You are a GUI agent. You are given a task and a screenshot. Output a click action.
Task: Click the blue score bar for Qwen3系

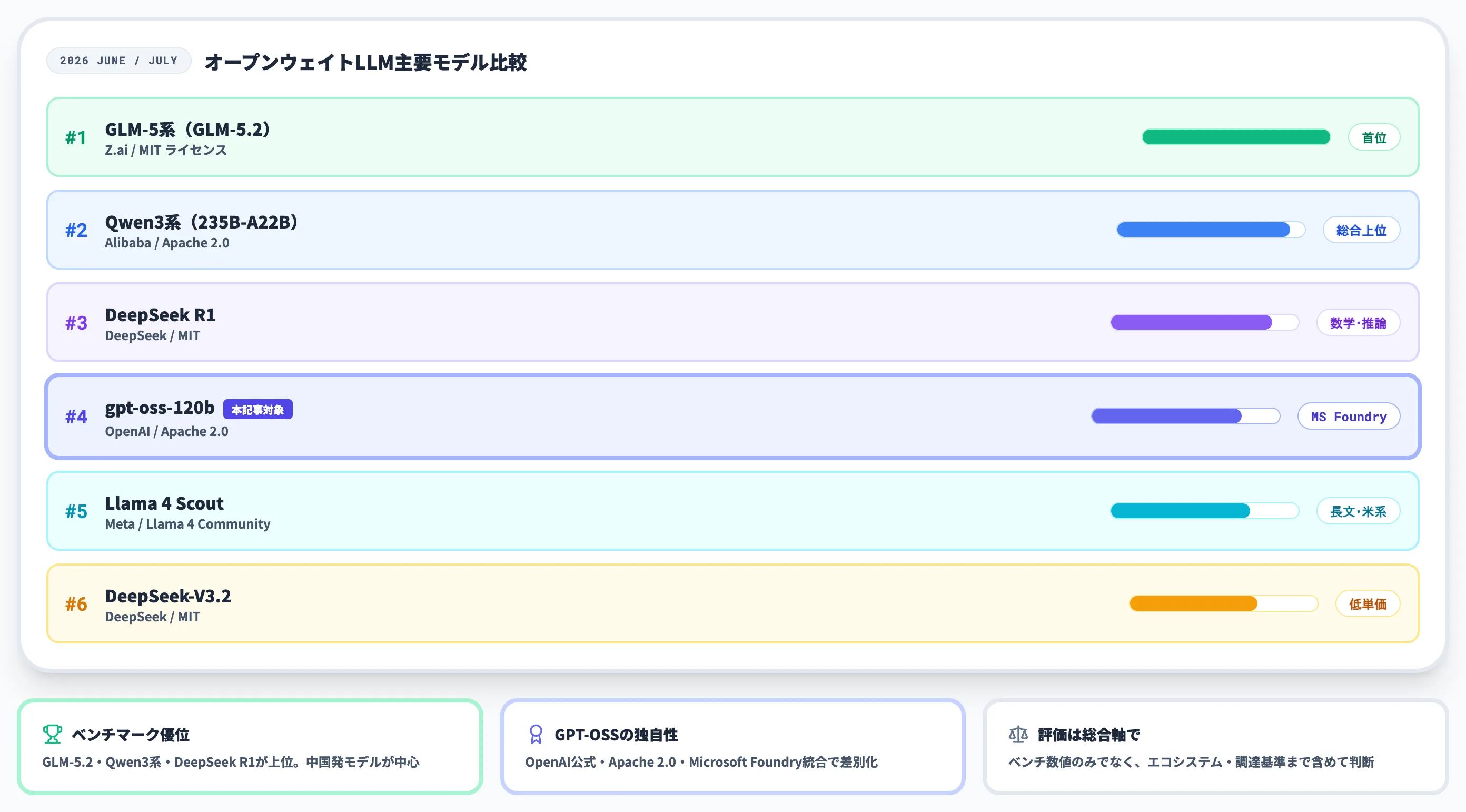click(1211, 230)
